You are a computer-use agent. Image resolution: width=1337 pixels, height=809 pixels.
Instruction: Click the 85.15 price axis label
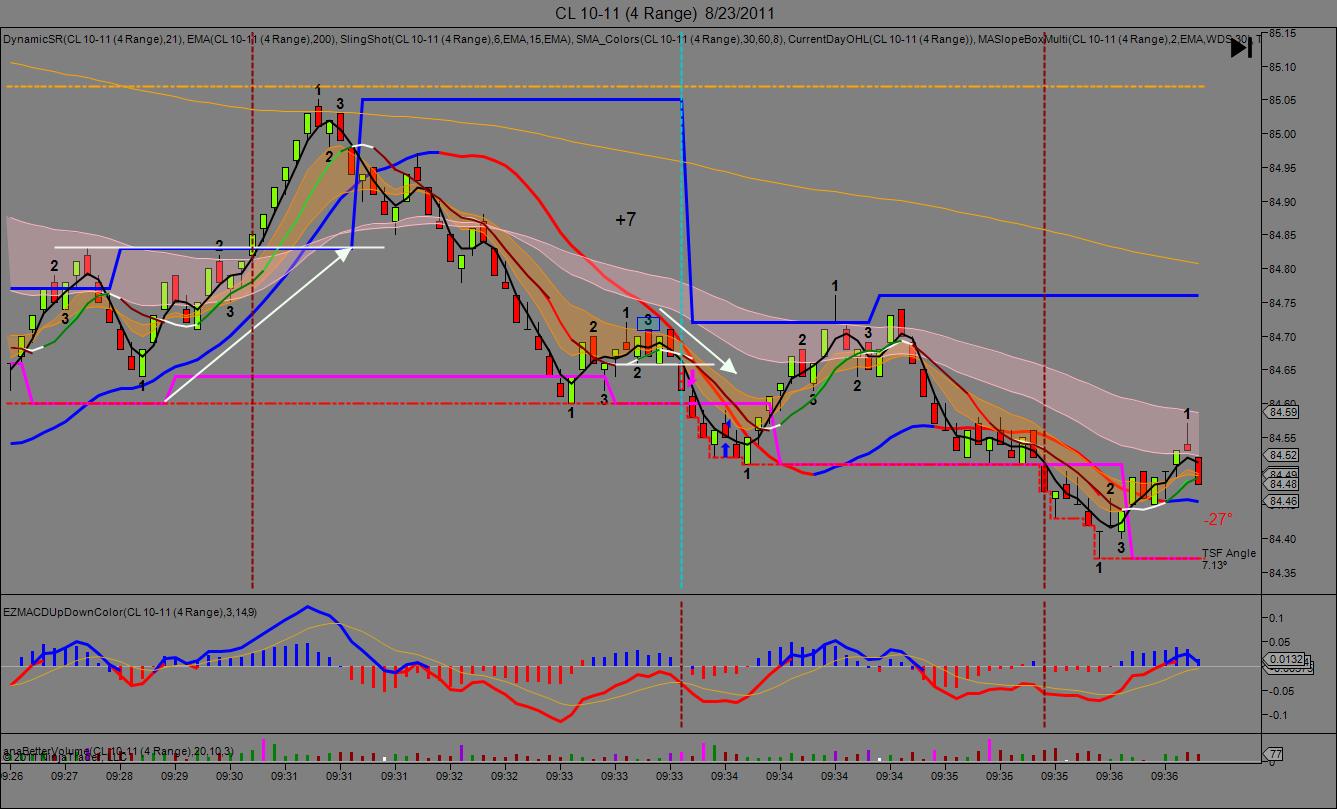1282,33
